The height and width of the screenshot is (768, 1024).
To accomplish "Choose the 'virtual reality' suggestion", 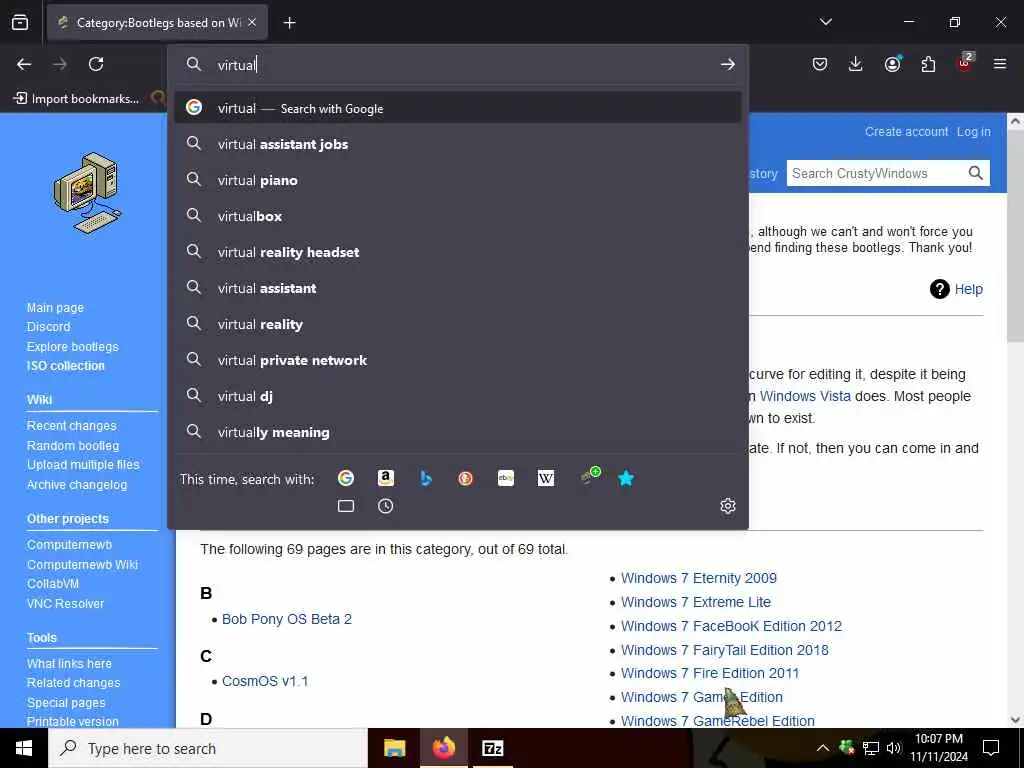I will pyautogui.click(x=458, y=324).
